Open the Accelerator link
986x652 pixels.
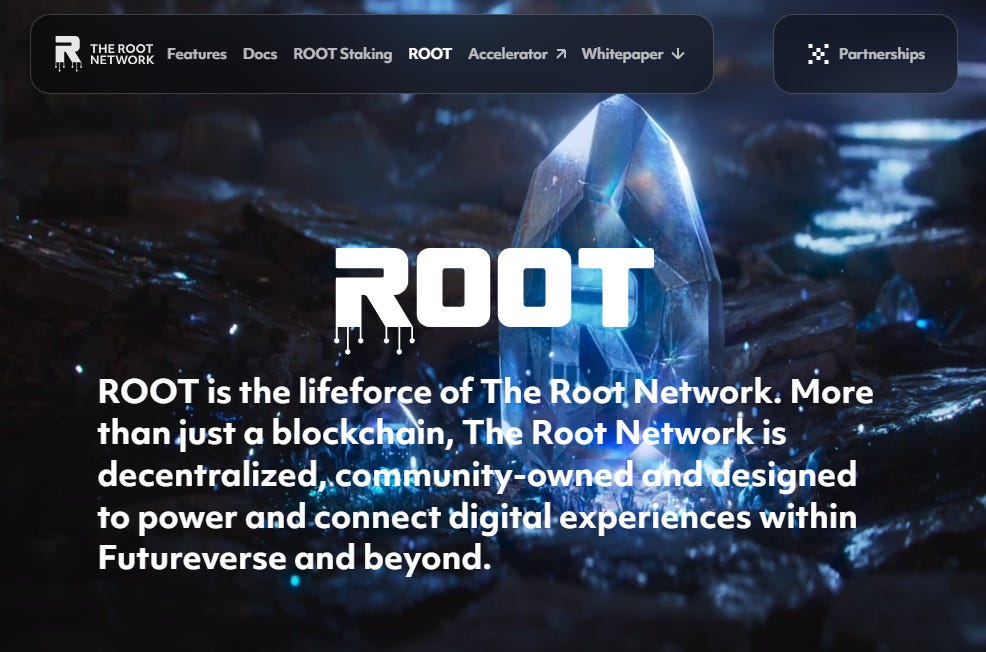point(507,54)
